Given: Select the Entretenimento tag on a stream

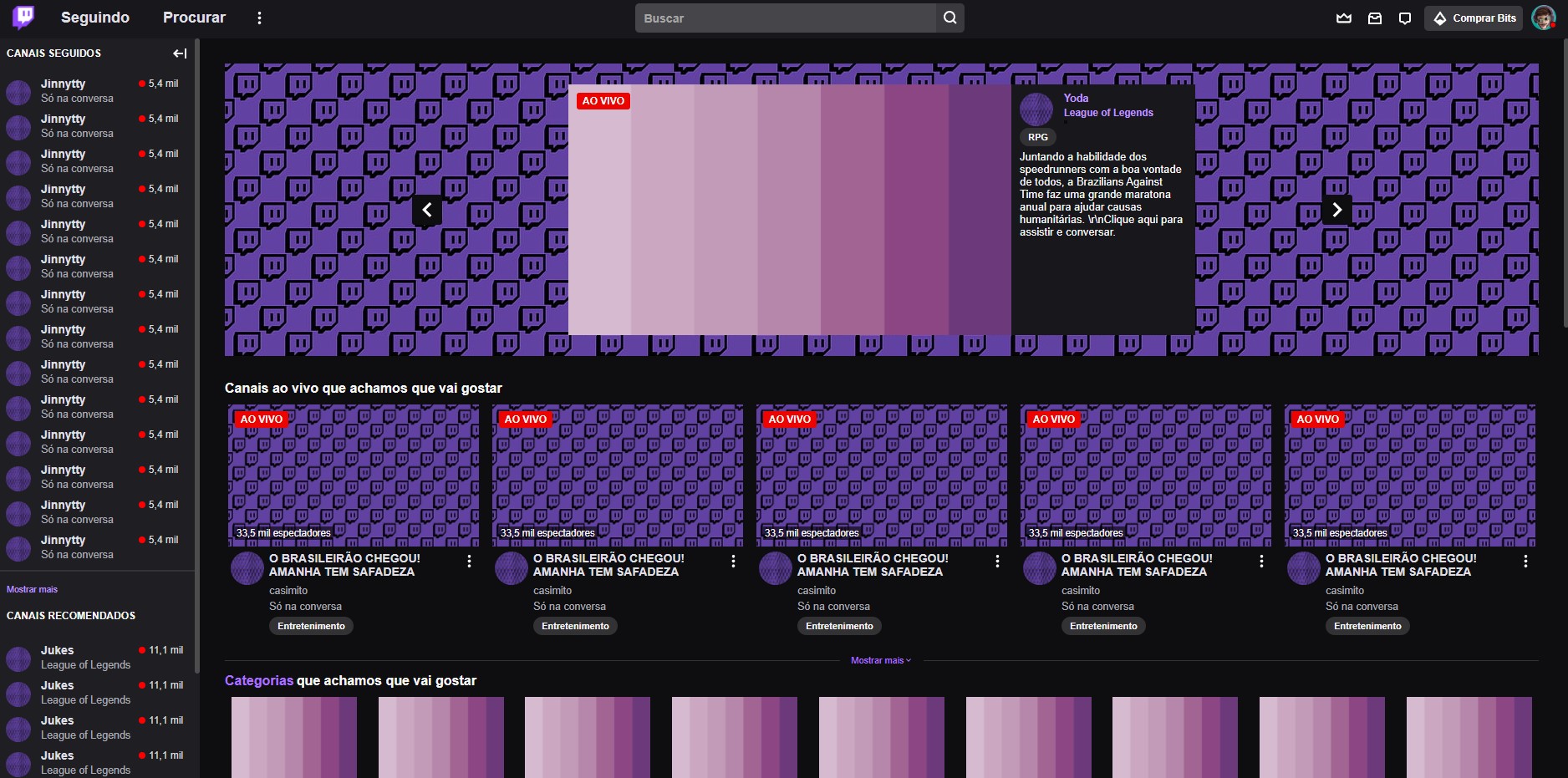Looking at the screenshot, I should [x=311, y=625].
